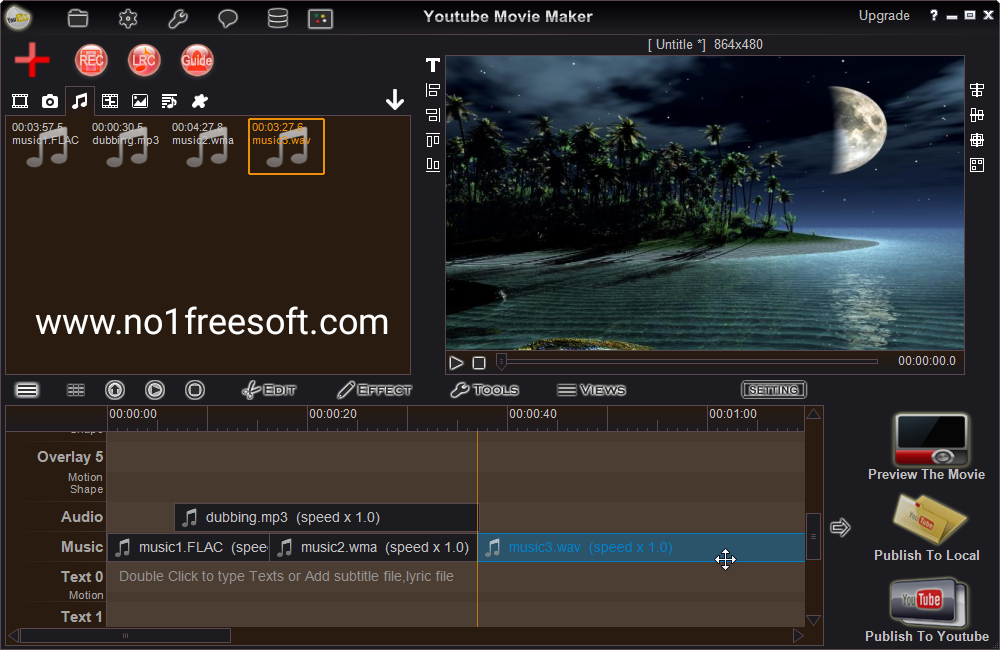This screenshot has height=650, width=1000.
Task: Open the speech bubble feedback icon
Action: [228, 18]
